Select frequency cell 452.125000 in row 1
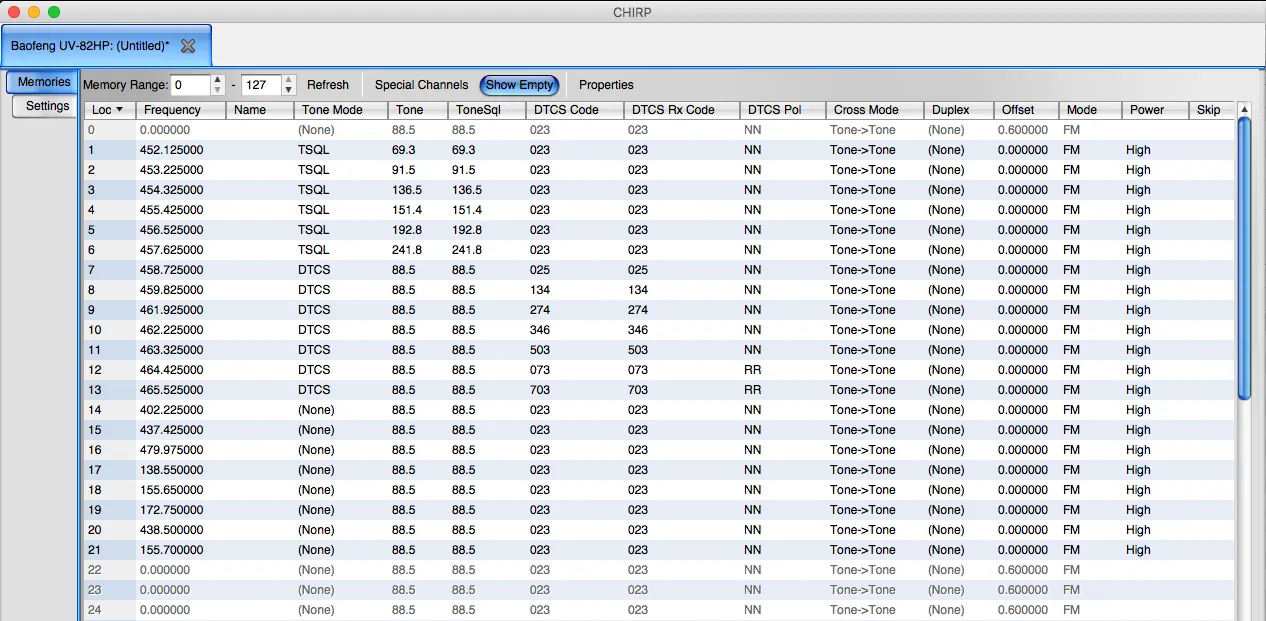 pos(172,150)
